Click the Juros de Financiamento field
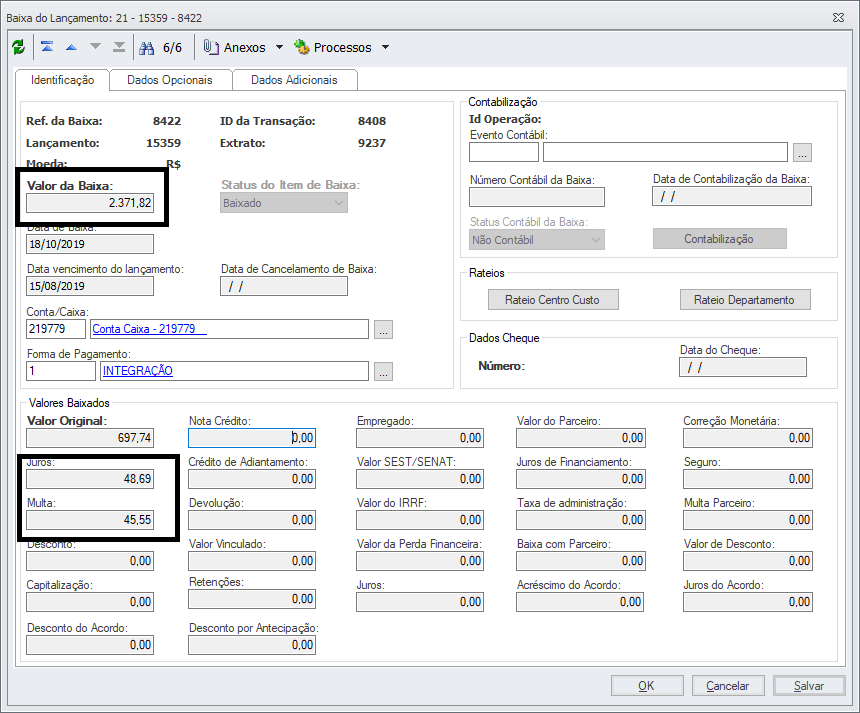Viewport: 860px width, 713px height. coord(581,479)
